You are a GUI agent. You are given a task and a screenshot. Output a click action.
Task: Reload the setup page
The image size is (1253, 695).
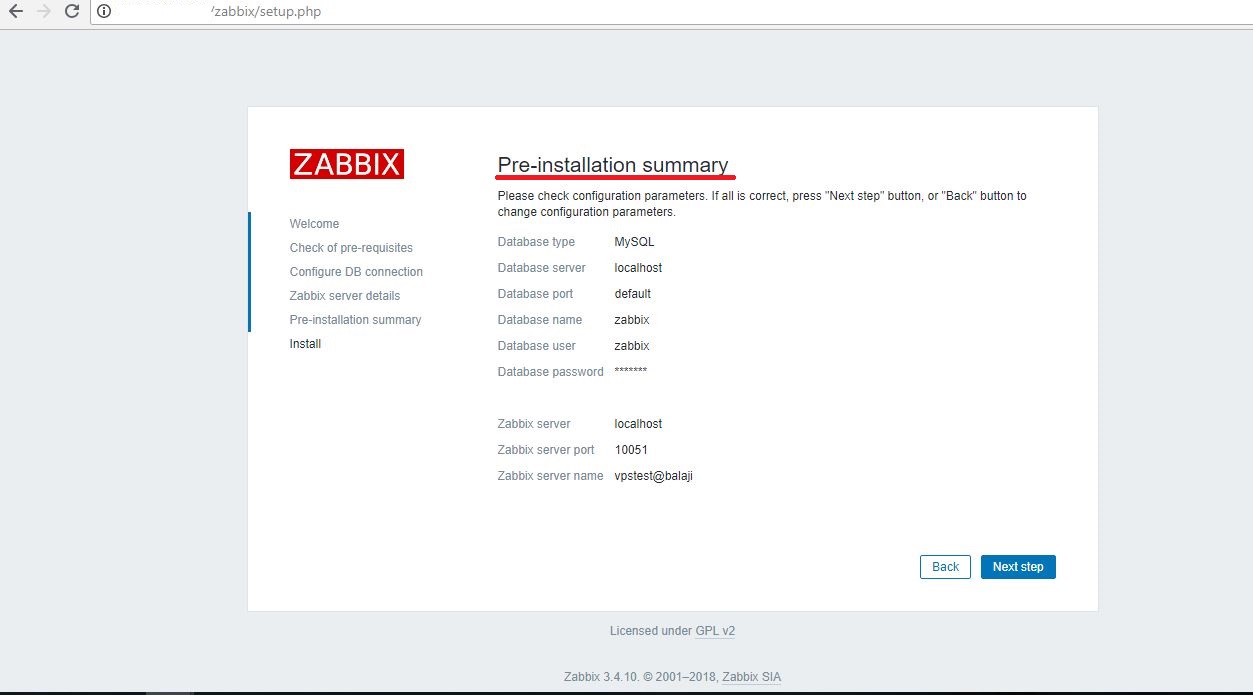pyautogui.click(x=72, y=12)
